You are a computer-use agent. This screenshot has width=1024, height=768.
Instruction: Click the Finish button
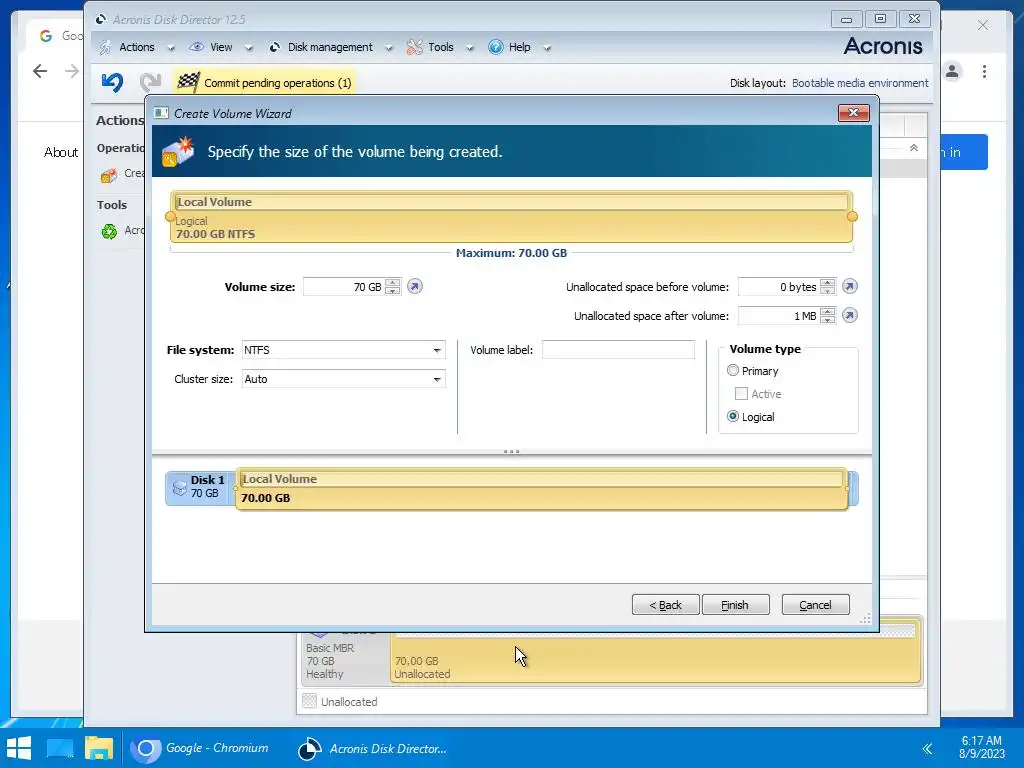735,605
